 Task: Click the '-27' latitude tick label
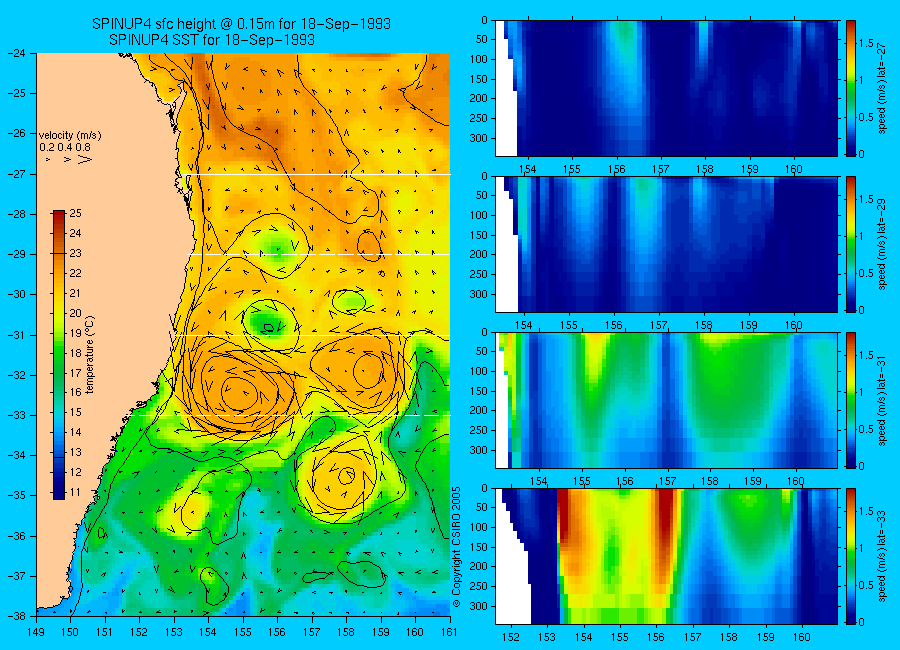tap(17, 174)
